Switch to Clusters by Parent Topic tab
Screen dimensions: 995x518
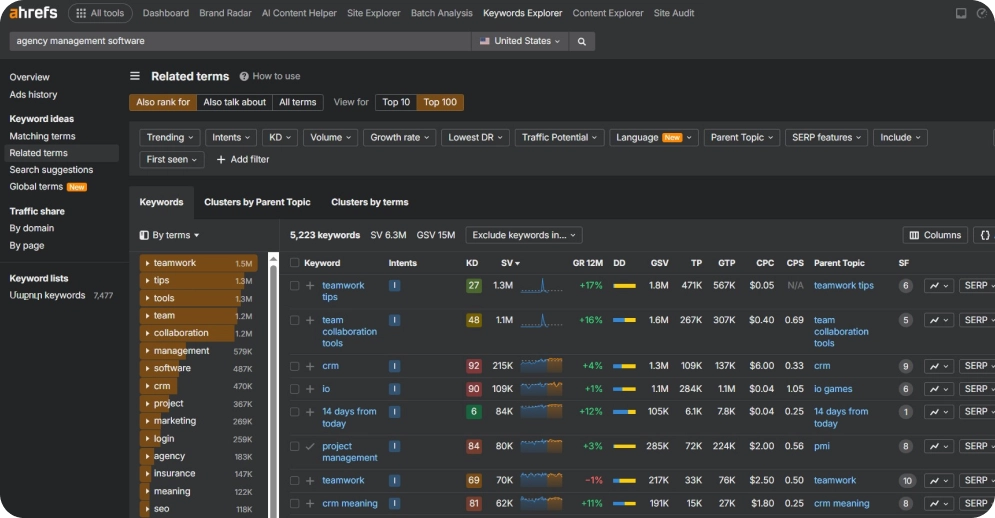pos(257,202)
